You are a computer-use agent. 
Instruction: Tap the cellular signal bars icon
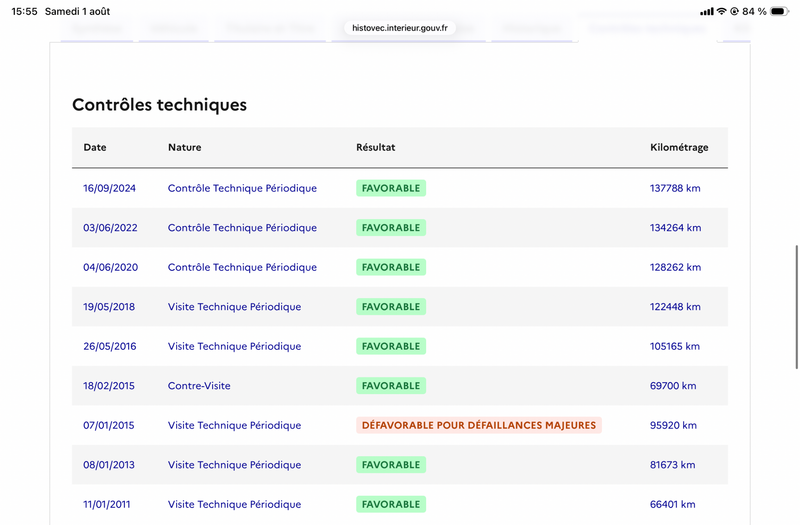click(x=707, y=11)
